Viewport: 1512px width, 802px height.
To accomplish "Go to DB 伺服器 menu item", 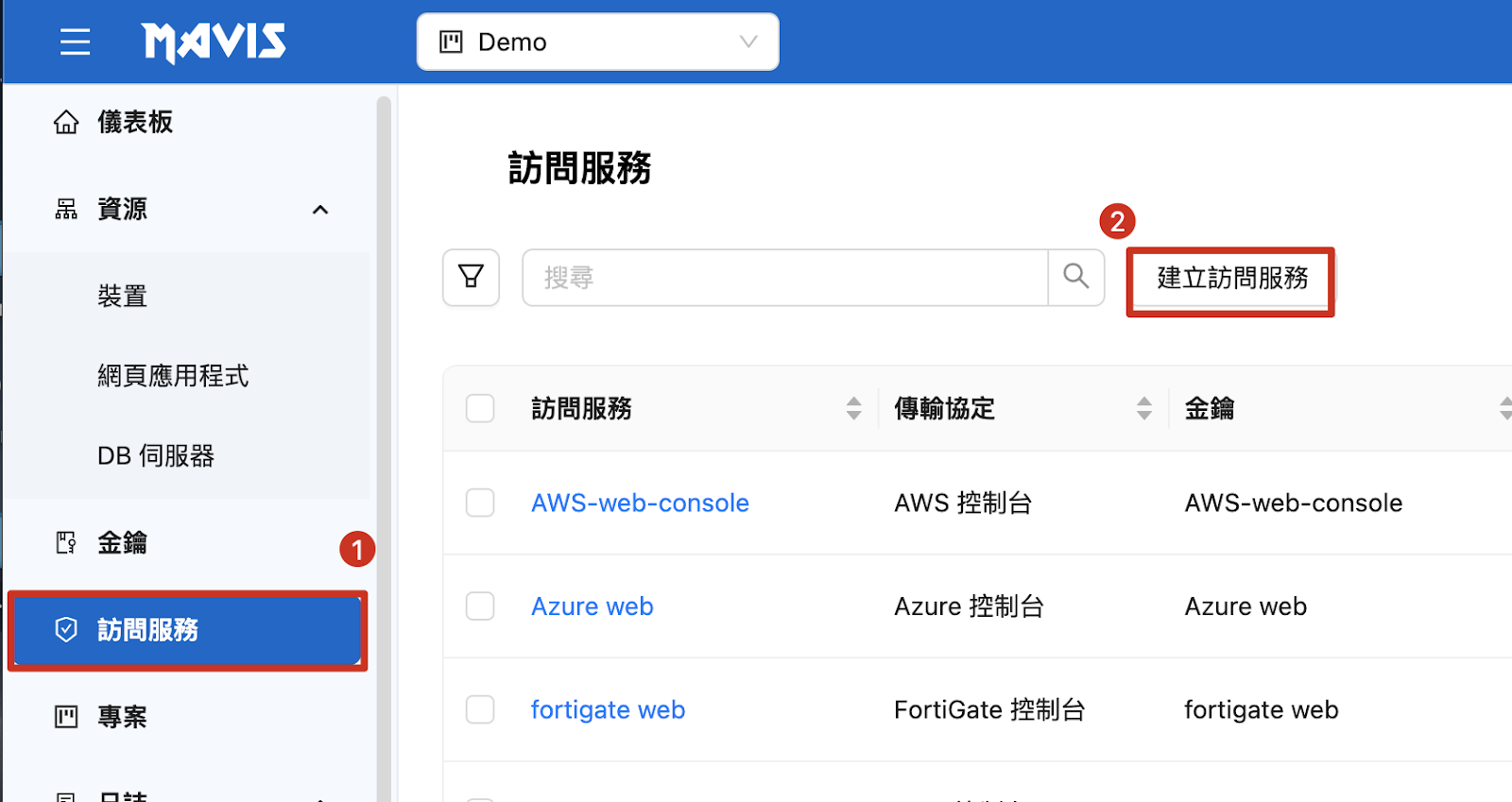I will click(156, 456).
